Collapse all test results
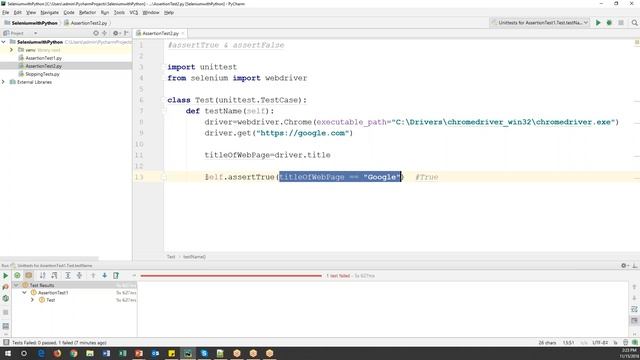The height and width of the screenshot is (360, 640). point(79,276)
